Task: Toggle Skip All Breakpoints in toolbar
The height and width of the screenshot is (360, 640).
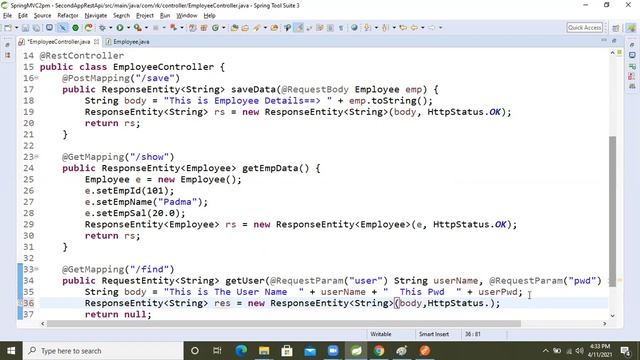Action: (62, 28)
